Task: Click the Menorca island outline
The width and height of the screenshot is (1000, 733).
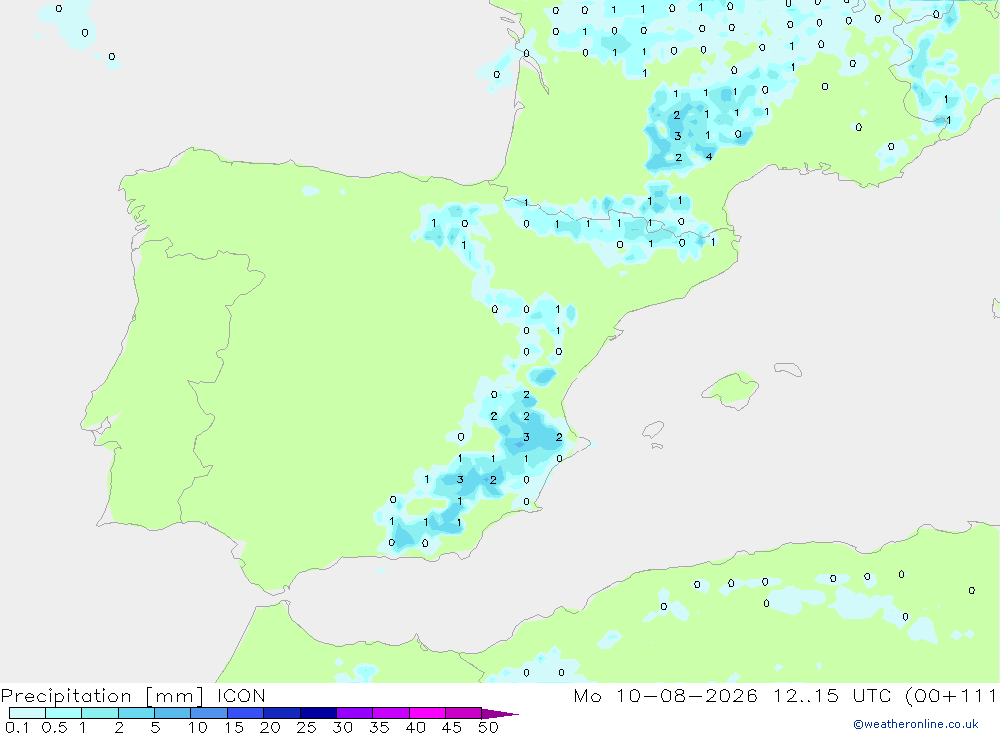Action: [x=788, y=369]
